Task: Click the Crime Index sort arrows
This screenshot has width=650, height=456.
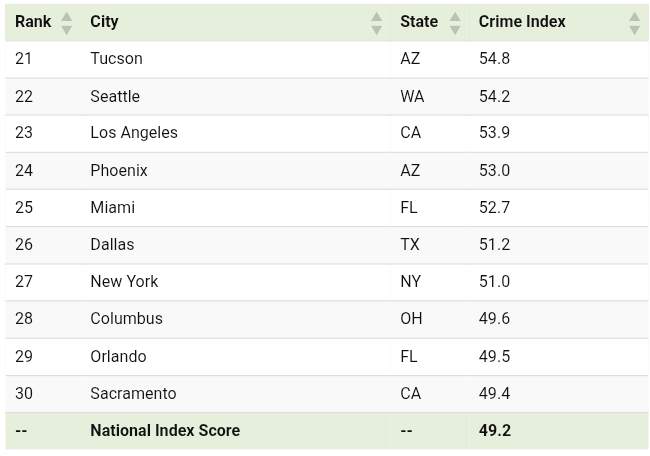Action: [x=634, y=22]
